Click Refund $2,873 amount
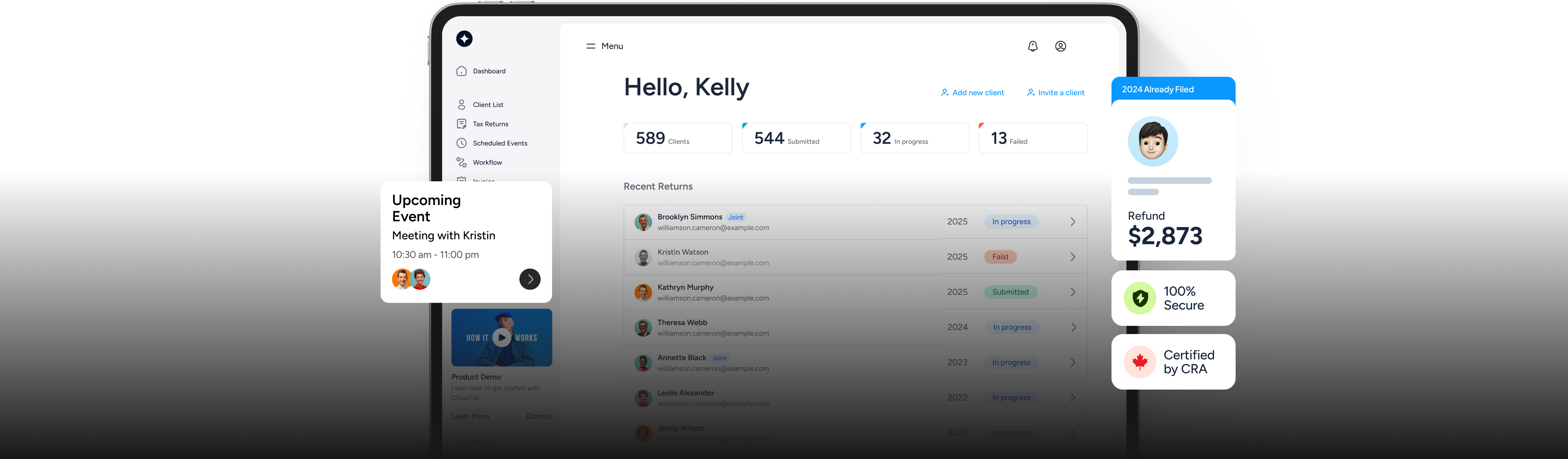Image resolution: width=1568 pixels, height=459 pixels. (x=1165, y=236)
